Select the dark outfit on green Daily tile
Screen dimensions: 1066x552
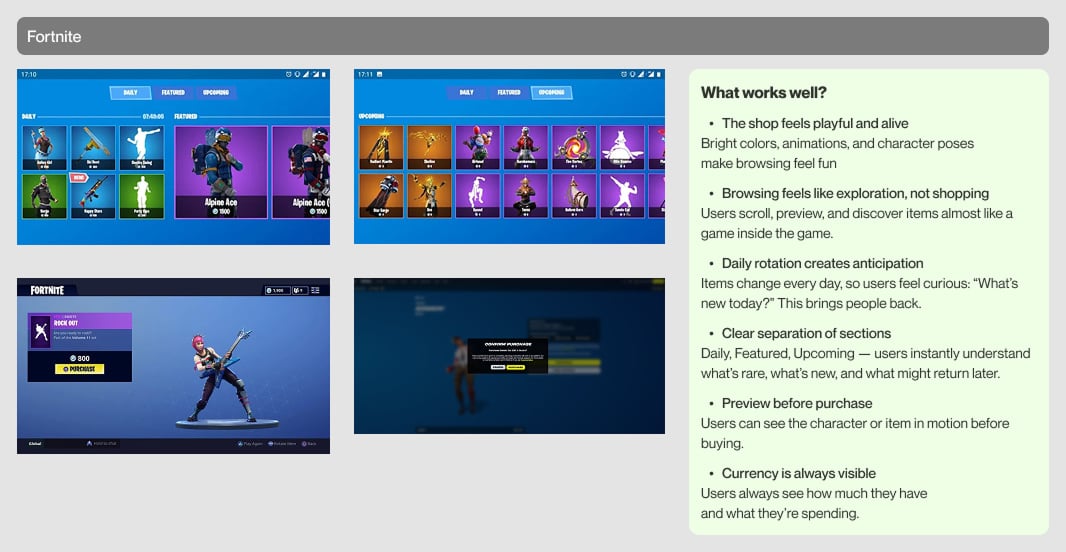44,196
